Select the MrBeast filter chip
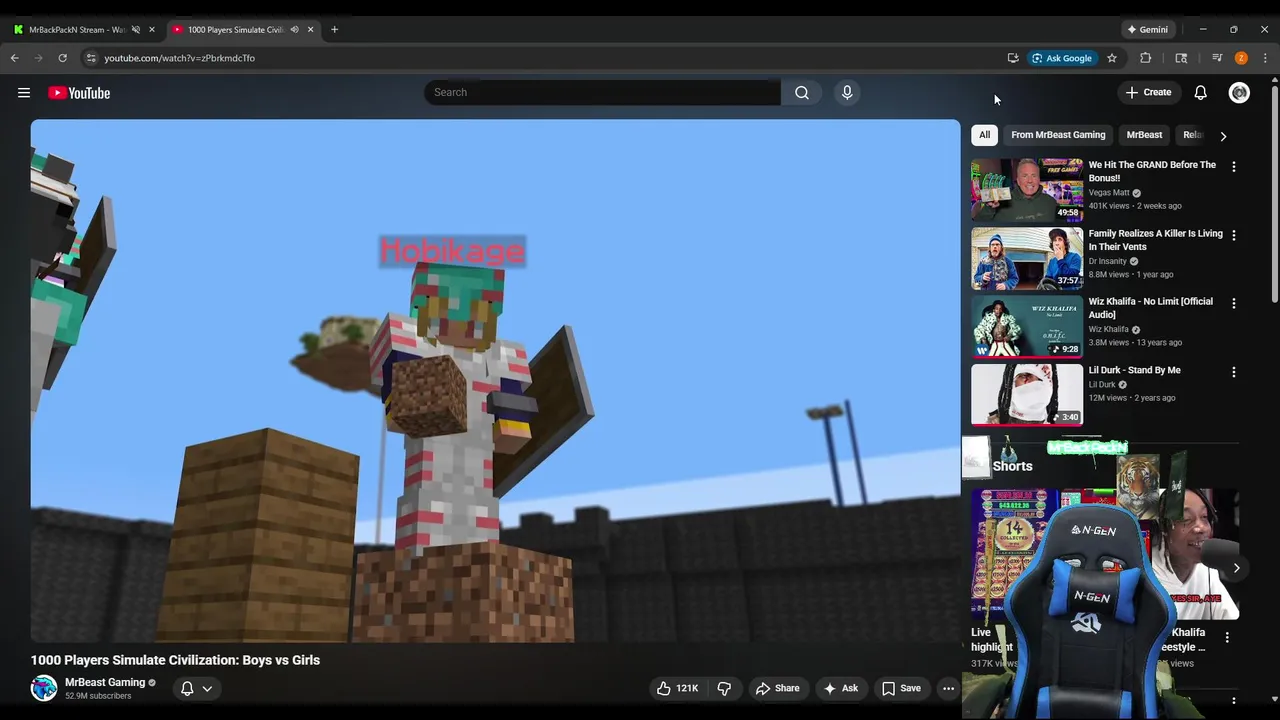 (1144, 135)
